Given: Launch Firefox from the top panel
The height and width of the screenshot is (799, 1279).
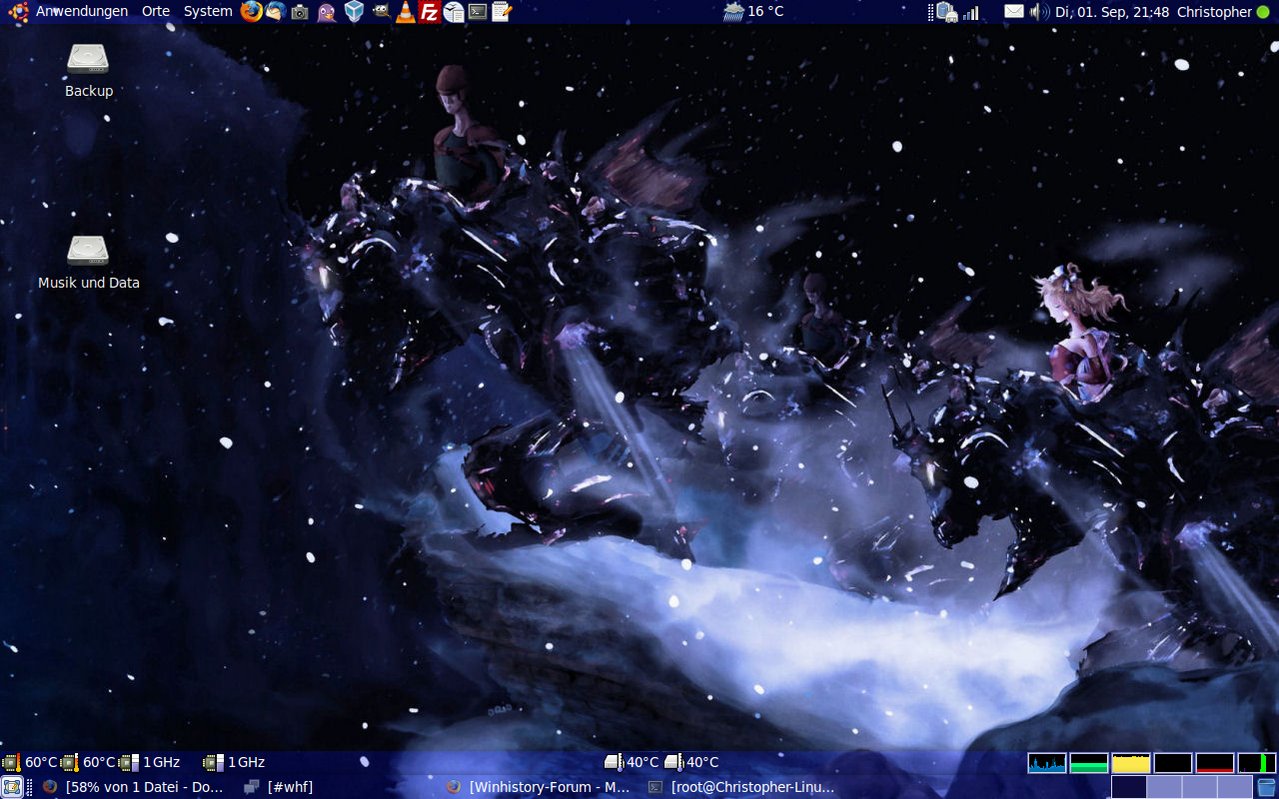Looking at the screenshot, I should [251, 12].
